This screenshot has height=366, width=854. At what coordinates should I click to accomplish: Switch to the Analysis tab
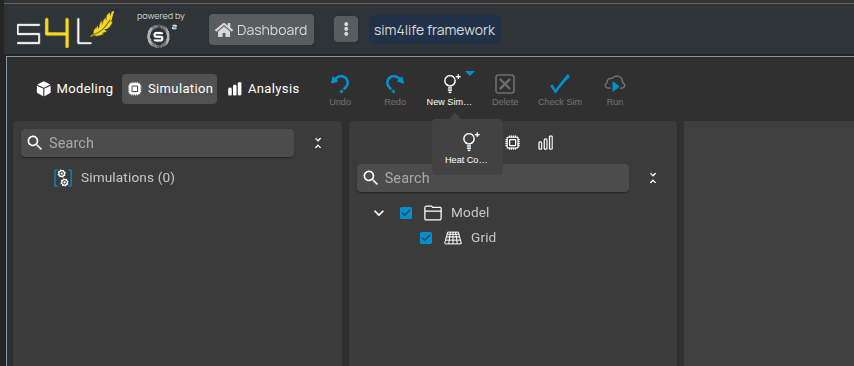coord(264,89)
